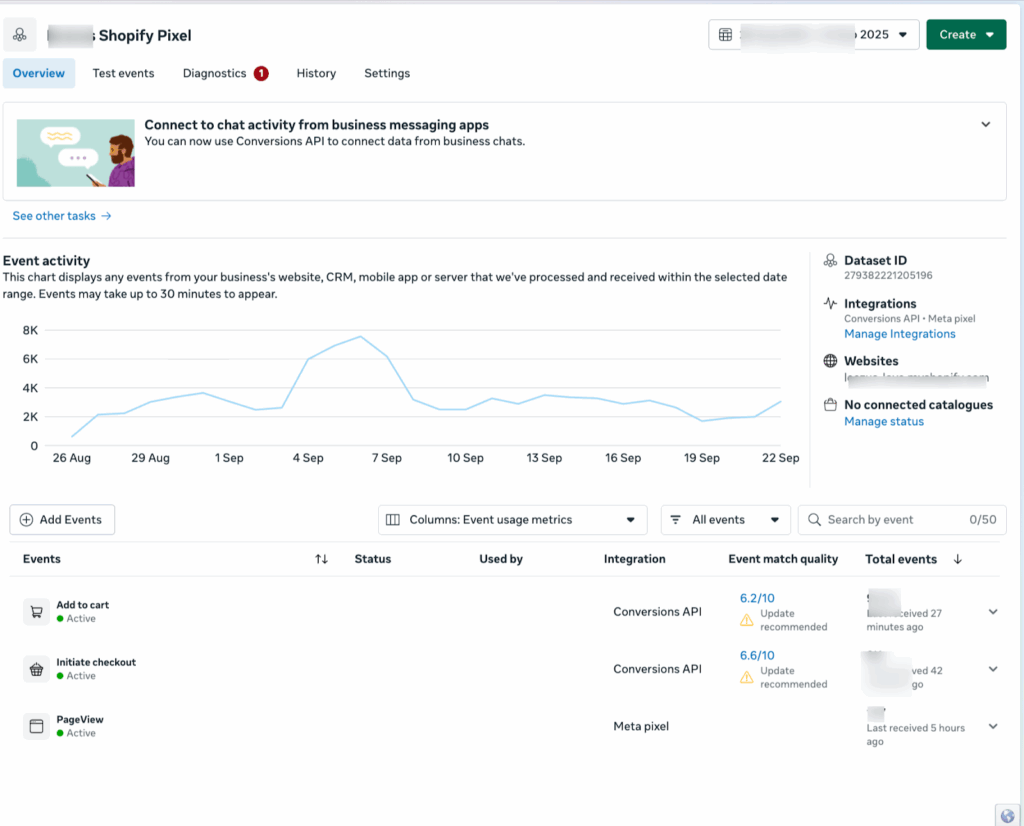Click the Add Events button
The image size is (1024, 826).
[62, 520]
